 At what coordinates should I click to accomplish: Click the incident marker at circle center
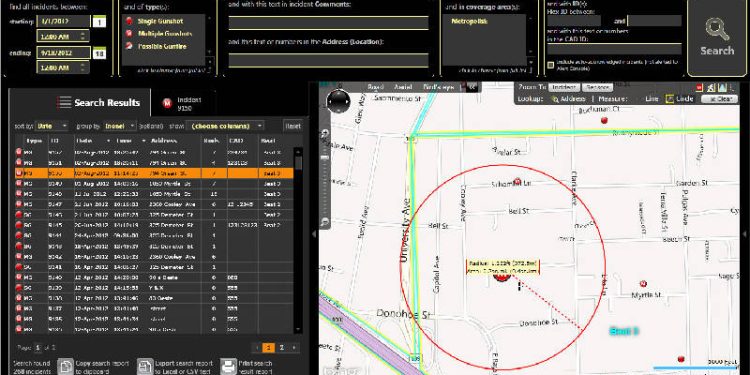502,277
